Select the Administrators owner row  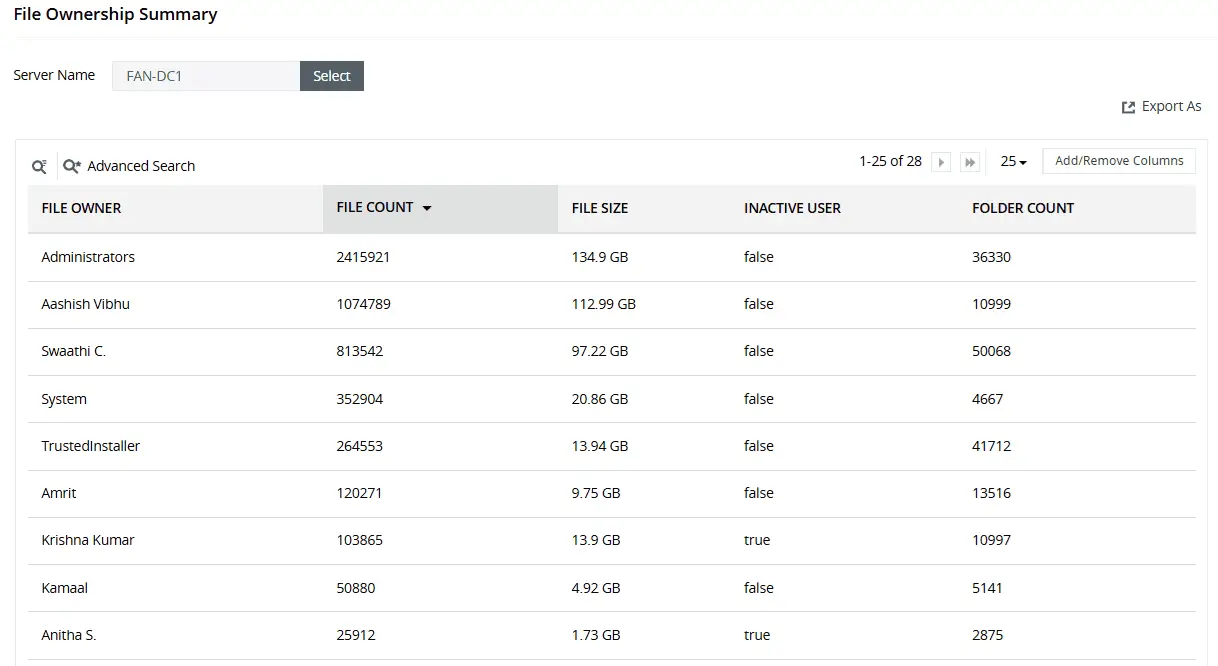point(88,257)
